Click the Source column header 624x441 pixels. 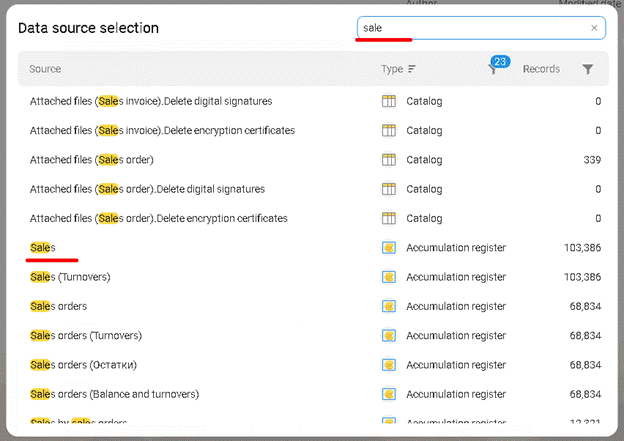[x=45, y=69]
